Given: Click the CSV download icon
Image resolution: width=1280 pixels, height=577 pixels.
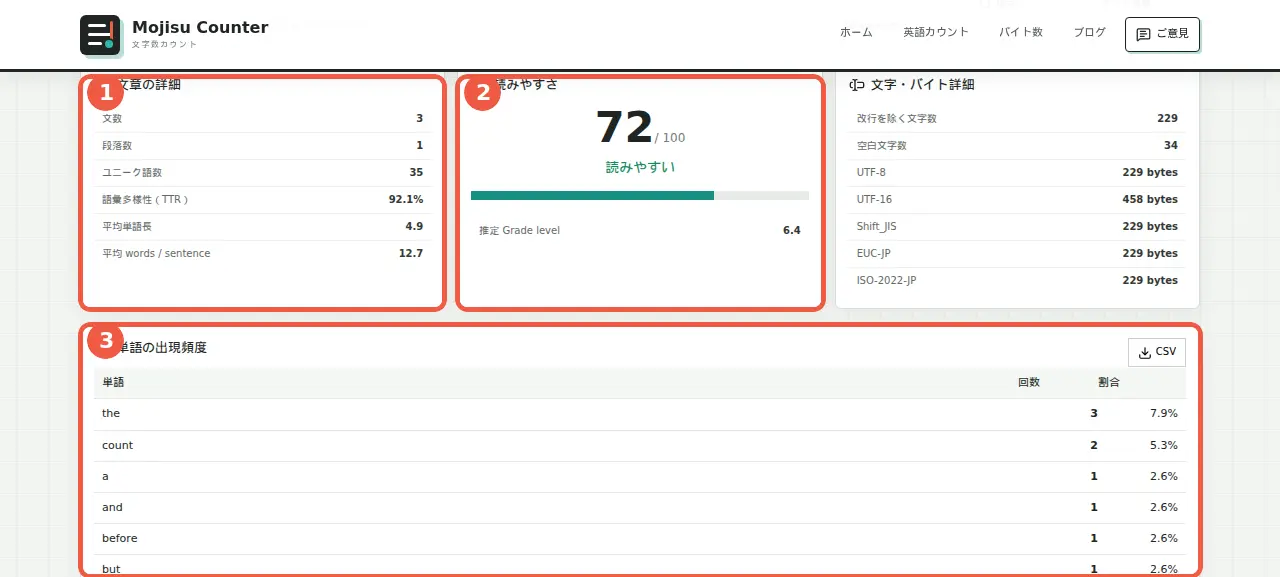Looking at the screenshot, I should pyautogui.click(x=1145, y=353).
